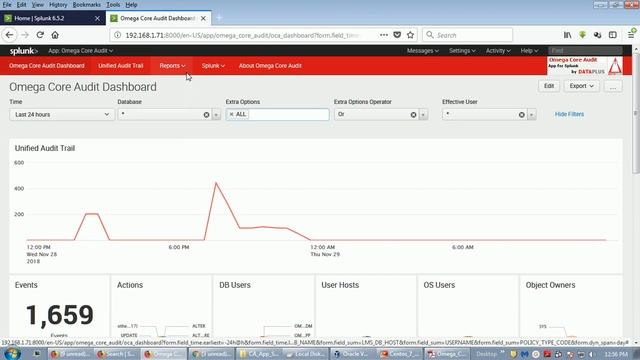Open the Splunk navigation menu in red bar
This screenshot has height=360, width=640.
point(213,66)
